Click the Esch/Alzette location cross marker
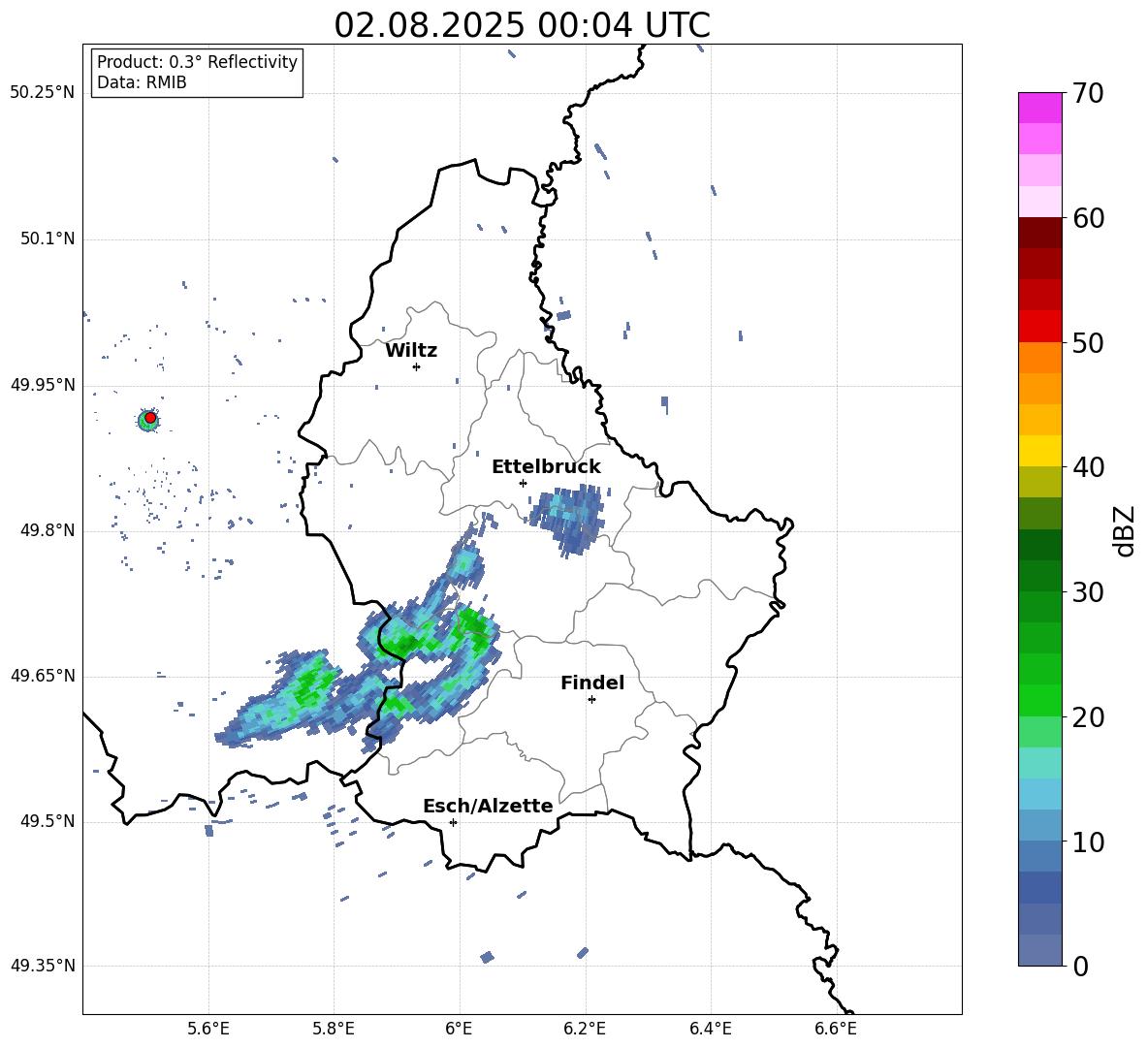Image resolution: width=1148 pixels, height=1048 pixels. pos(453,822)
